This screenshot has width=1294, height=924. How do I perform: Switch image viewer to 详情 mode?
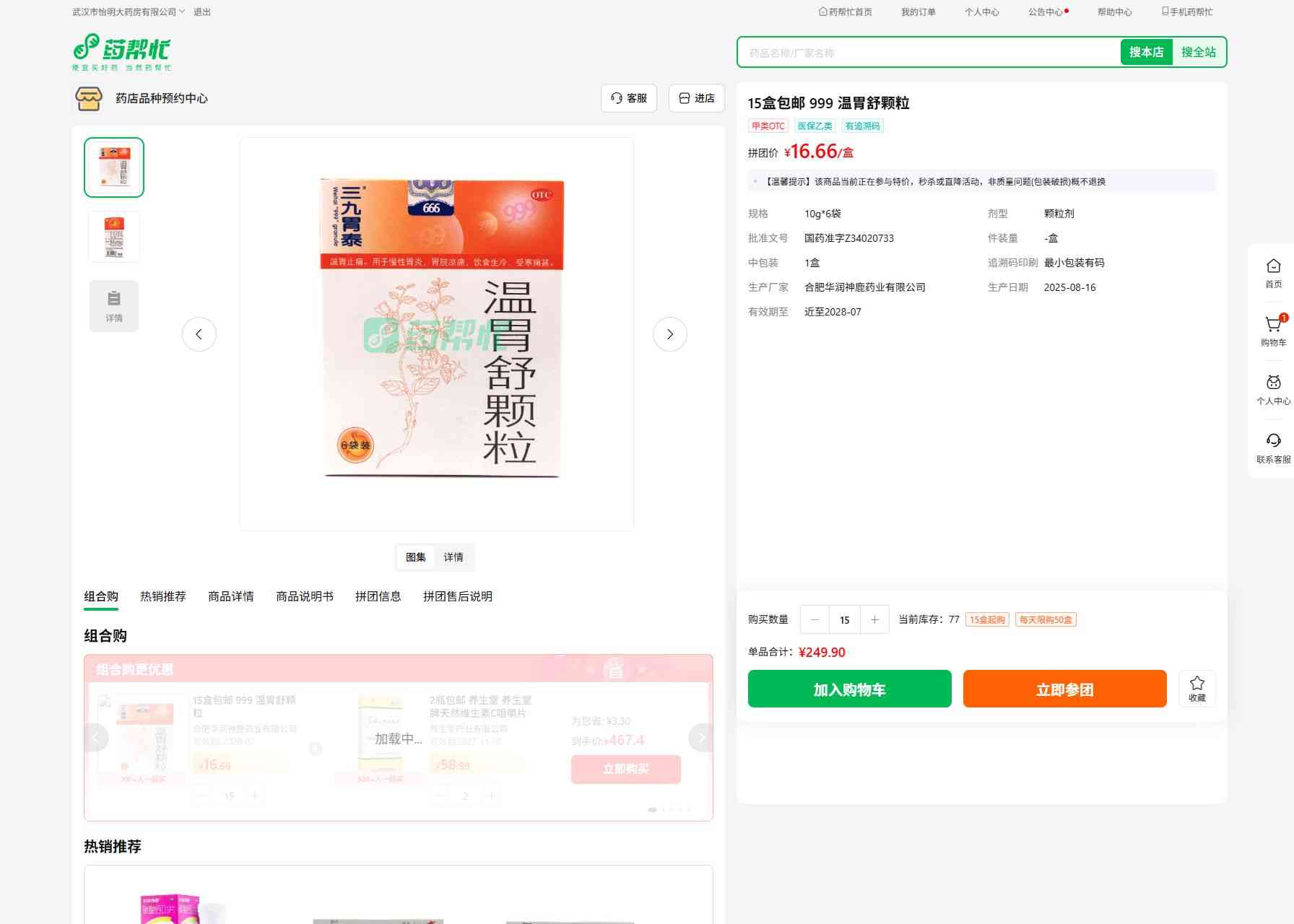(453, 557)
